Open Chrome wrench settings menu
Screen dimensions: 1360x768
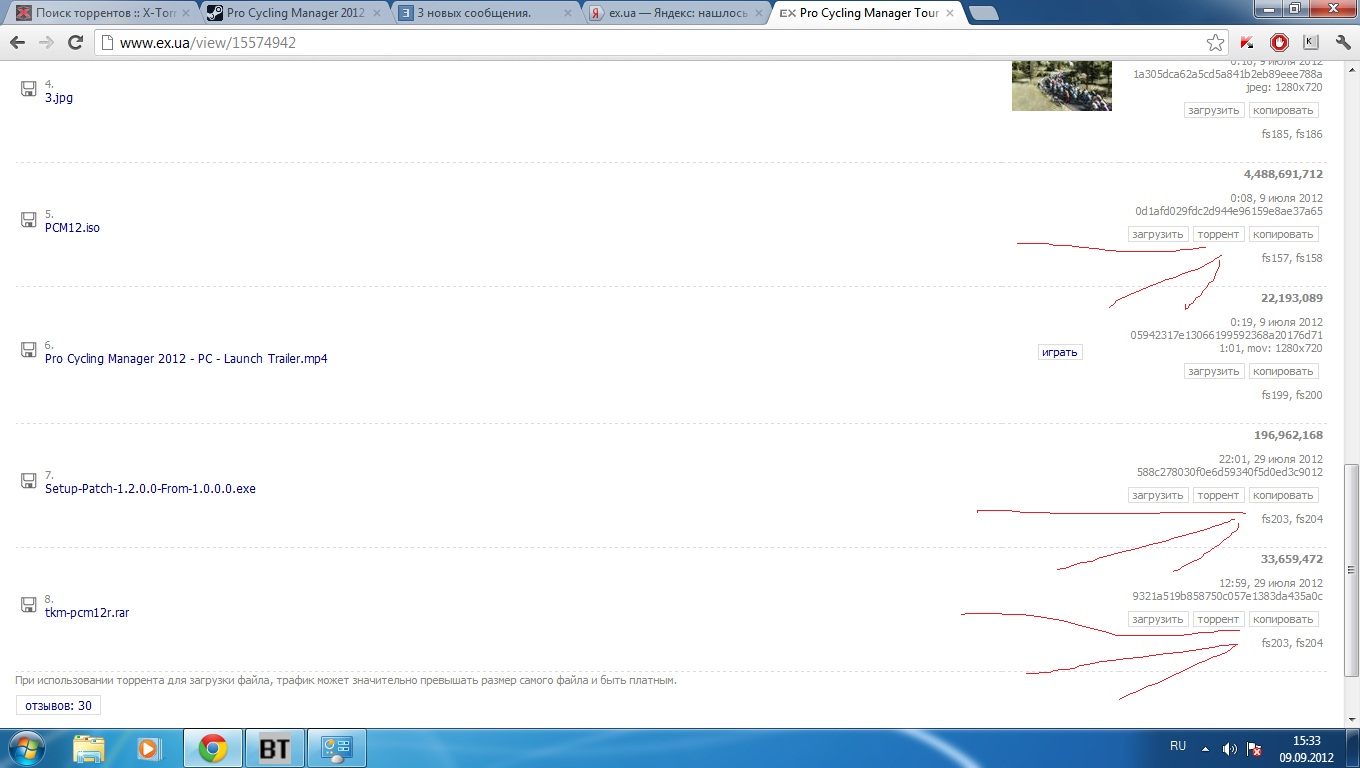coord(1343,43)
